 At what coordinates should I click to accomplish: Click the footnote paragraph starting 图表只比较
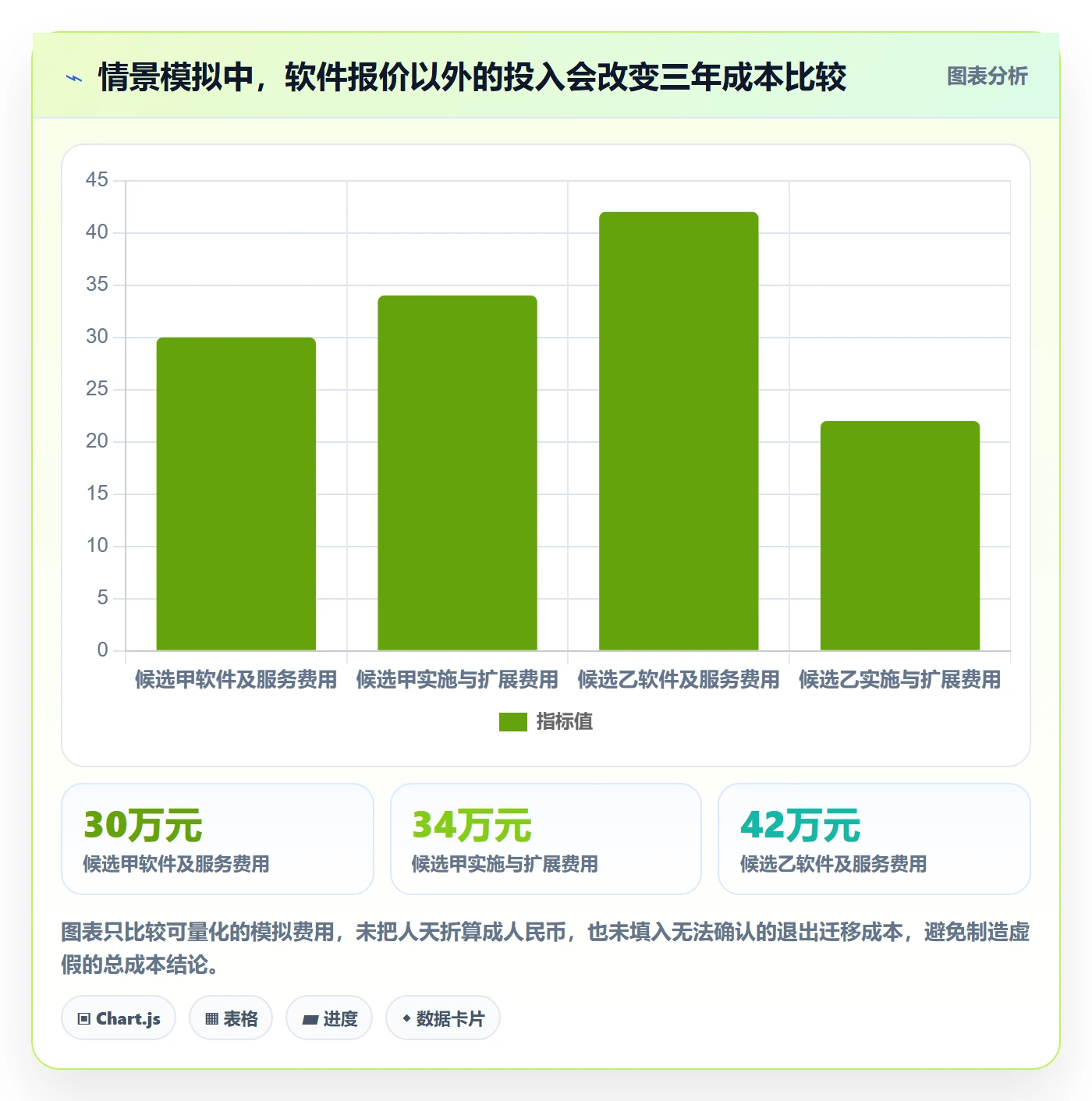coord(545,948)
